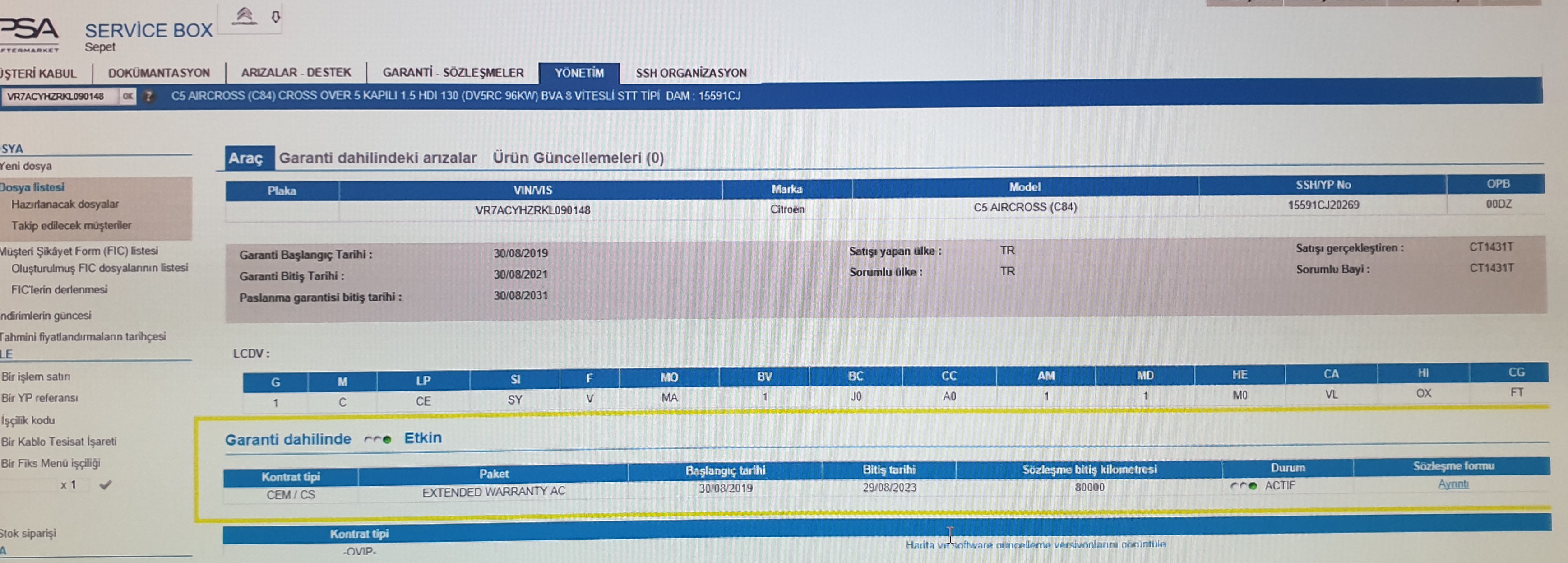Viewport: 1568px width, 563px height.
Task: Open İndirimlerin güncesi link
Action: click(x=46, y=316)
